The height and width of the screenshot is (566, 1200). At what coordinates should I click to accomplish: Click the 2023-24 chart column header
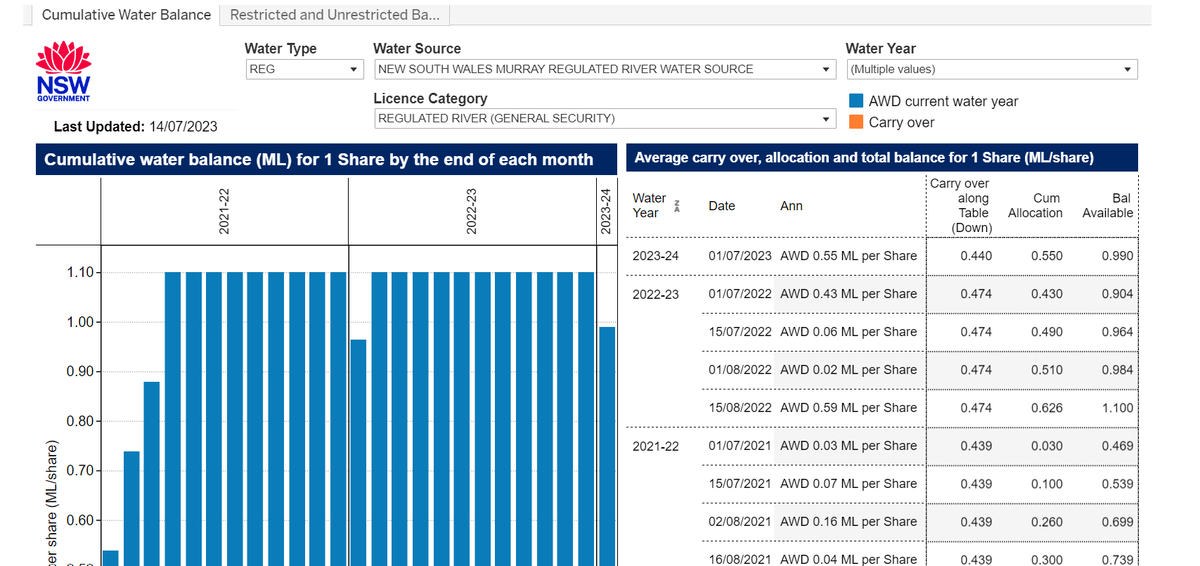607,211
